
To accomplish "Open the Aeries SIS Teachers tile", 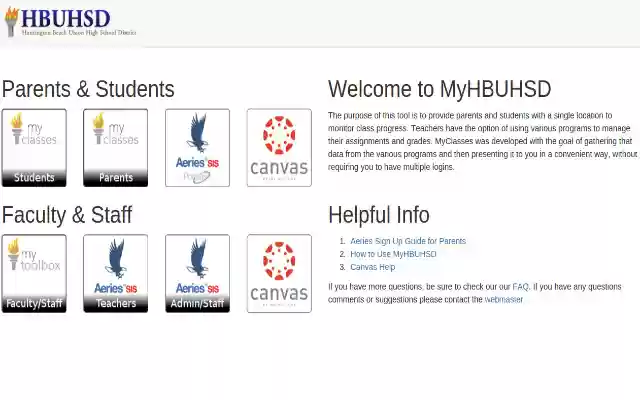I will (116, 273).
